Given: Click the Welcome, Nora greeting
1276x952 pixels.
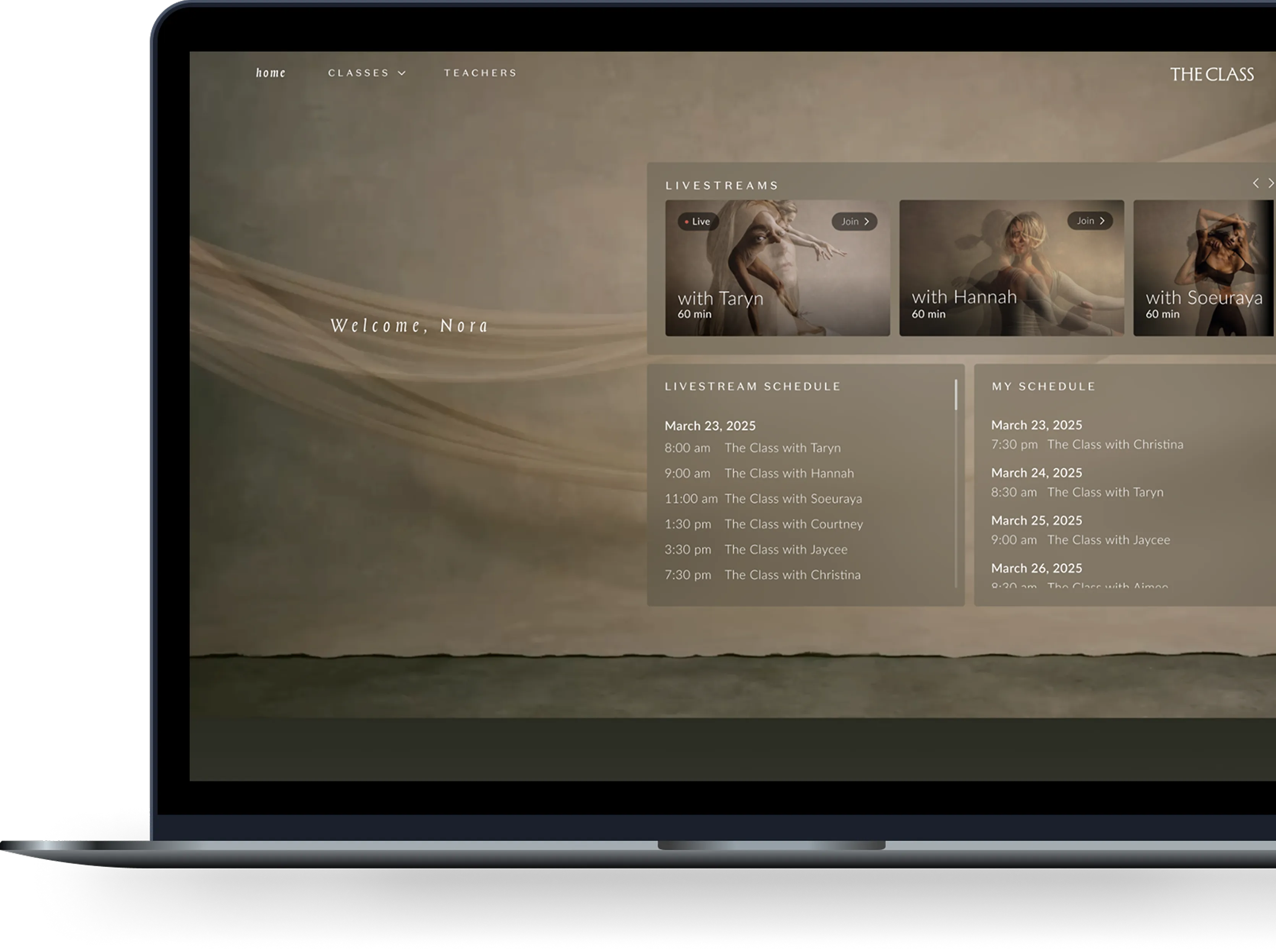Looking at the screenshot, I should pyautogui.click(x=409, y=325).
